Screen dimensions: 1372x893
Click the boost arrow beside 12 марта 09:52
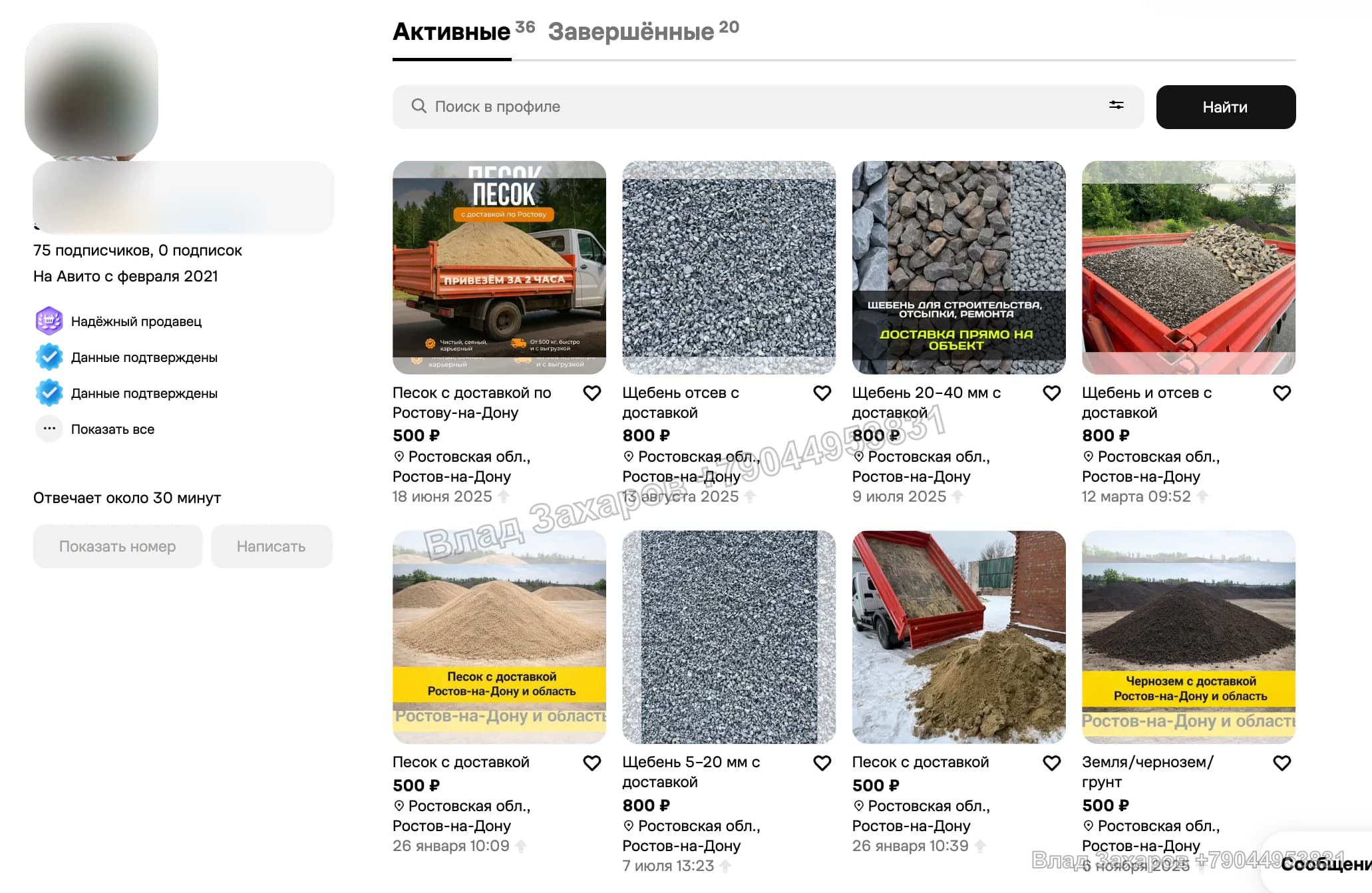coord(1202,496)
